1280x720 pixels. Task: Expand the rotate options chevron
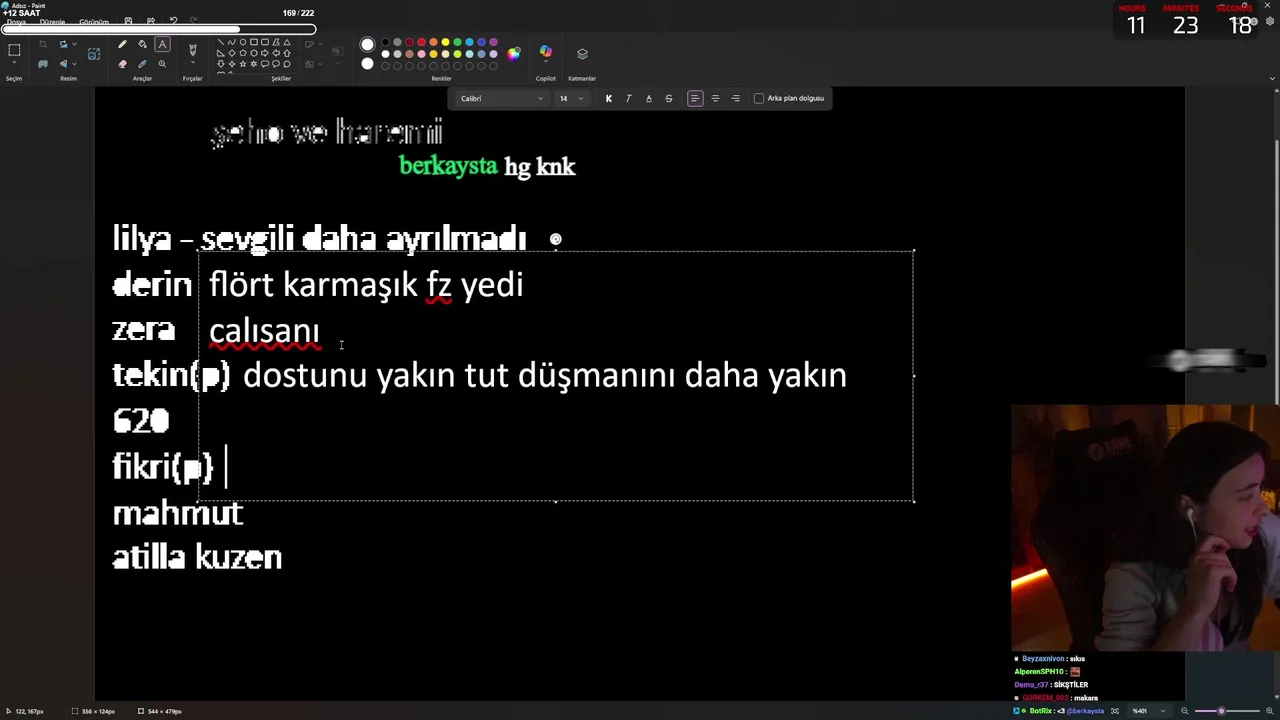tap(75, 44)
